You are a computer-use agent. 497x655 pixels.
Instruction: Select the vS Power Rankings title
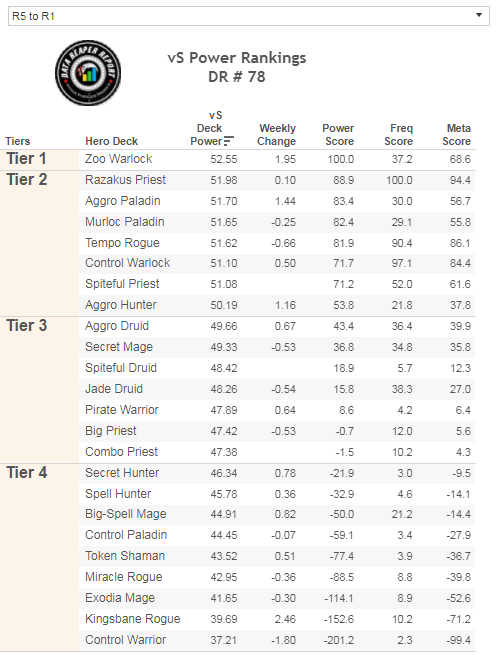tap(237, 58)
